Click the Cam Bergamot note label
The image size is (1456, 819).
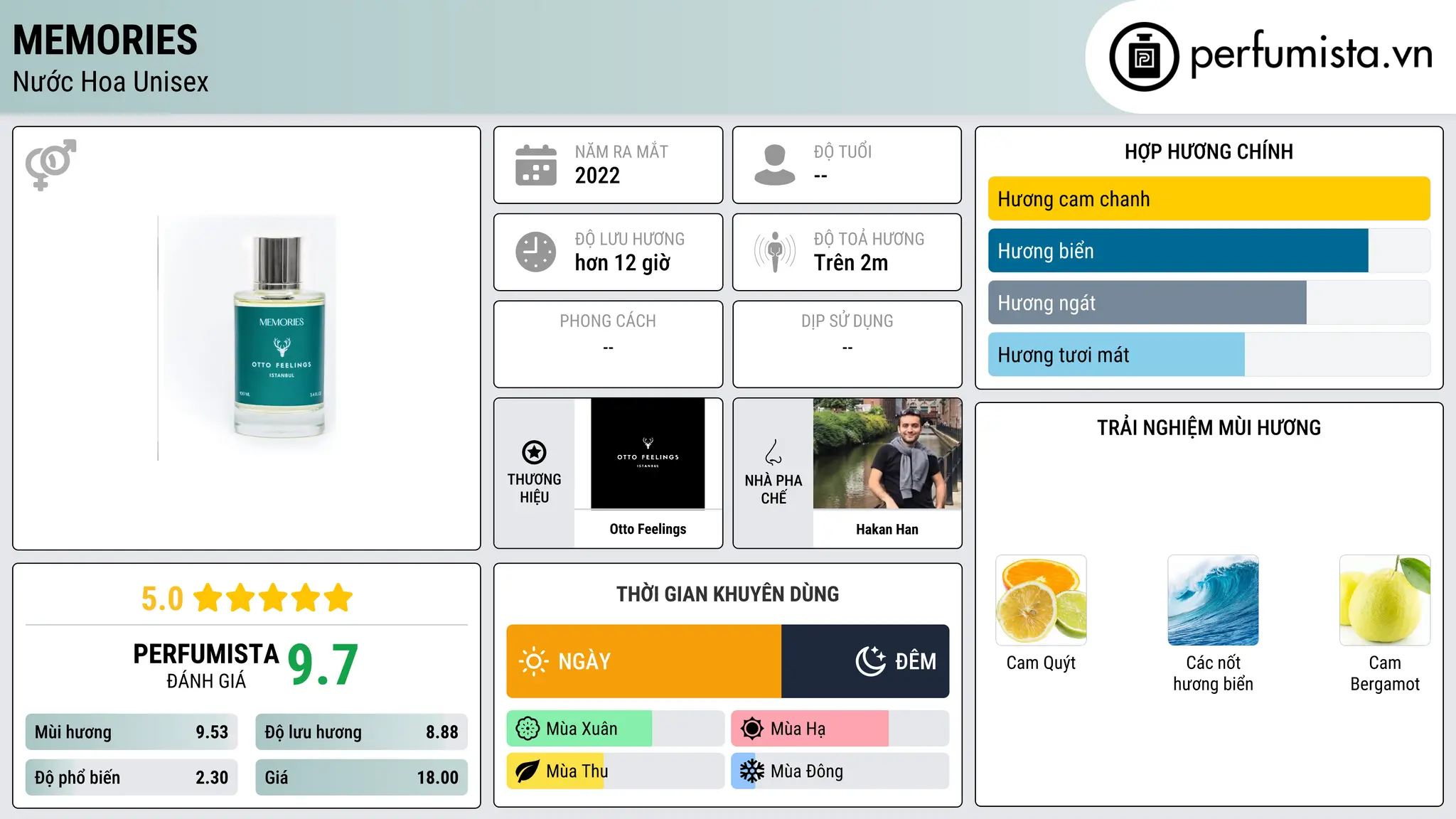(1385, 673)
